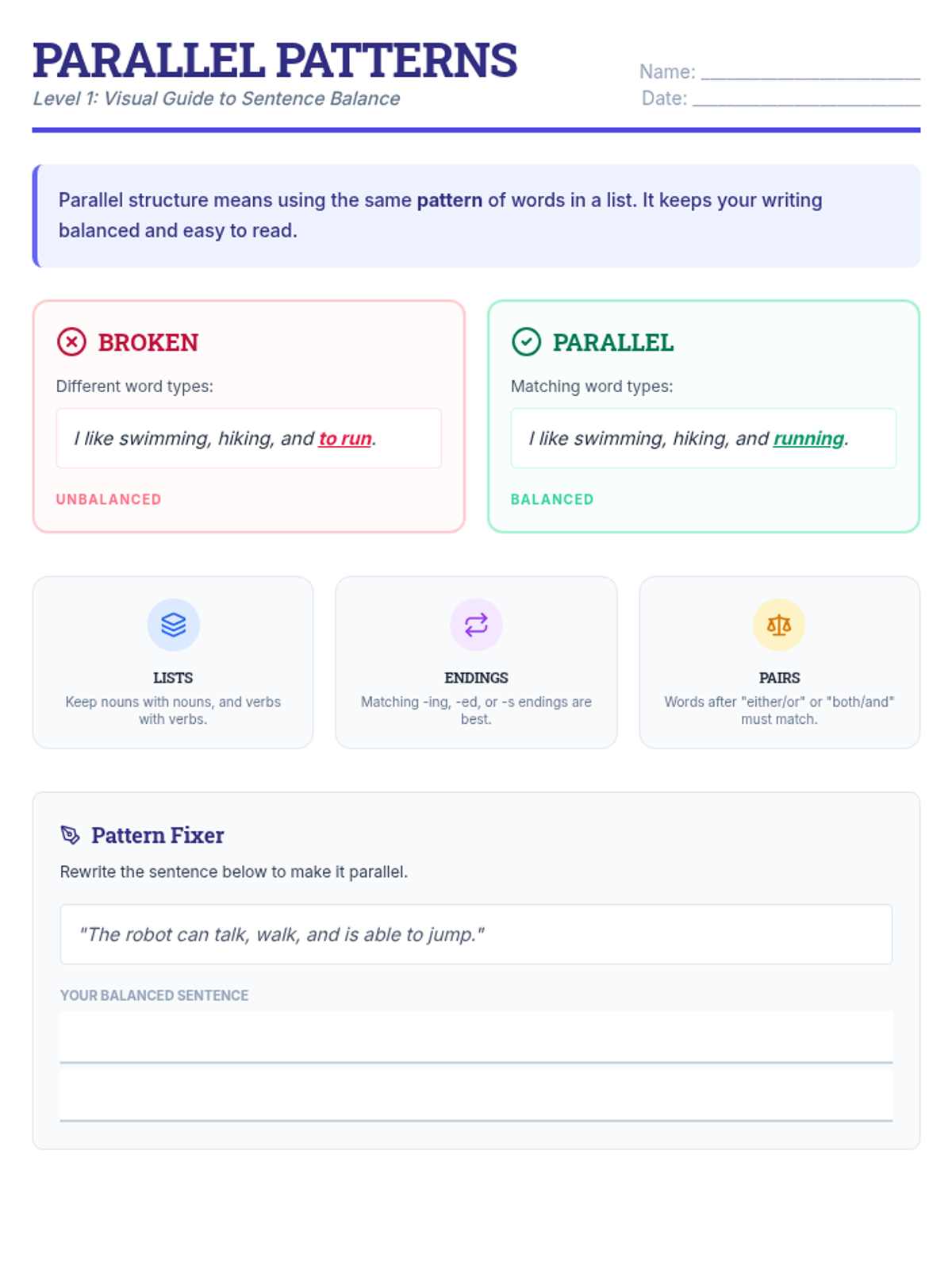The width and height of the screenshot is (952, 1270).
Task: Click the UNBALANCED label
Action: 109,499
